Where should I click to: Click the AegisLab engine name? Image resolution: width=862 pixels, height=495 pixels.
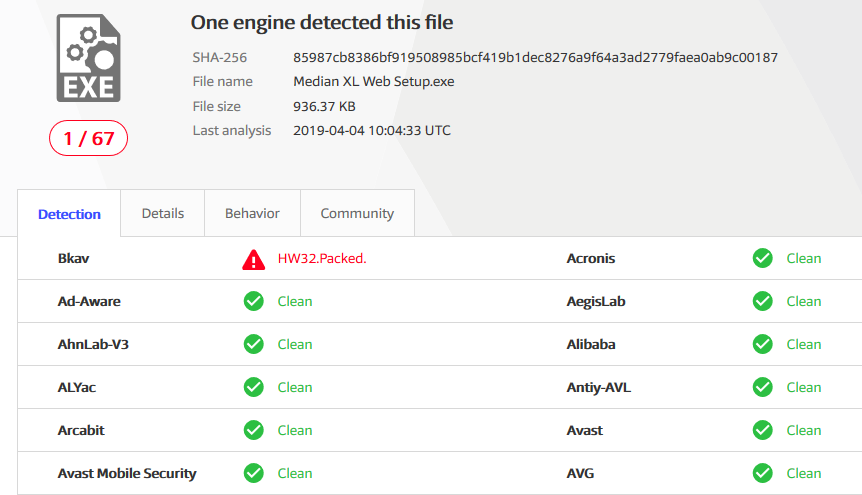[596, 301]
